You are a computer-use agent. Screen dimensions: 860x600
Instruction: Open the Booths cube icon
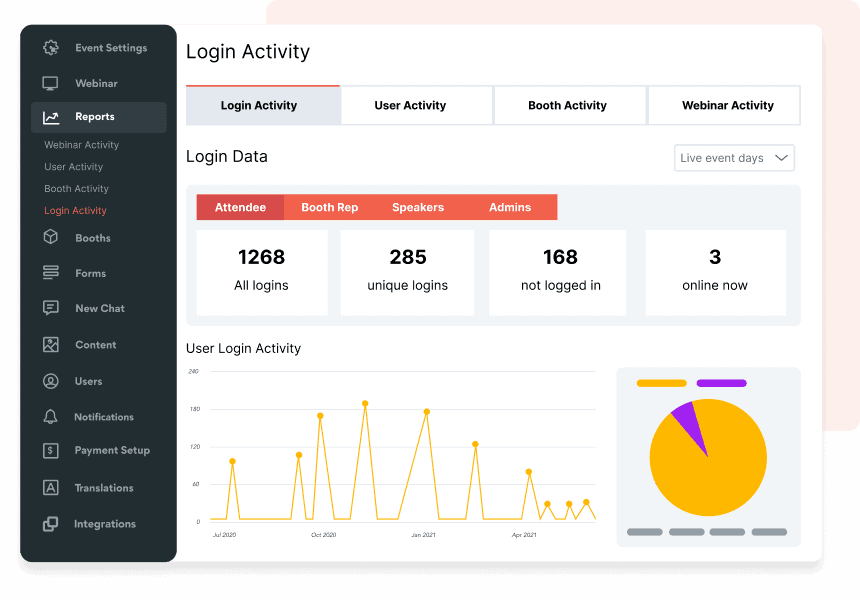(x=51, y=238)
